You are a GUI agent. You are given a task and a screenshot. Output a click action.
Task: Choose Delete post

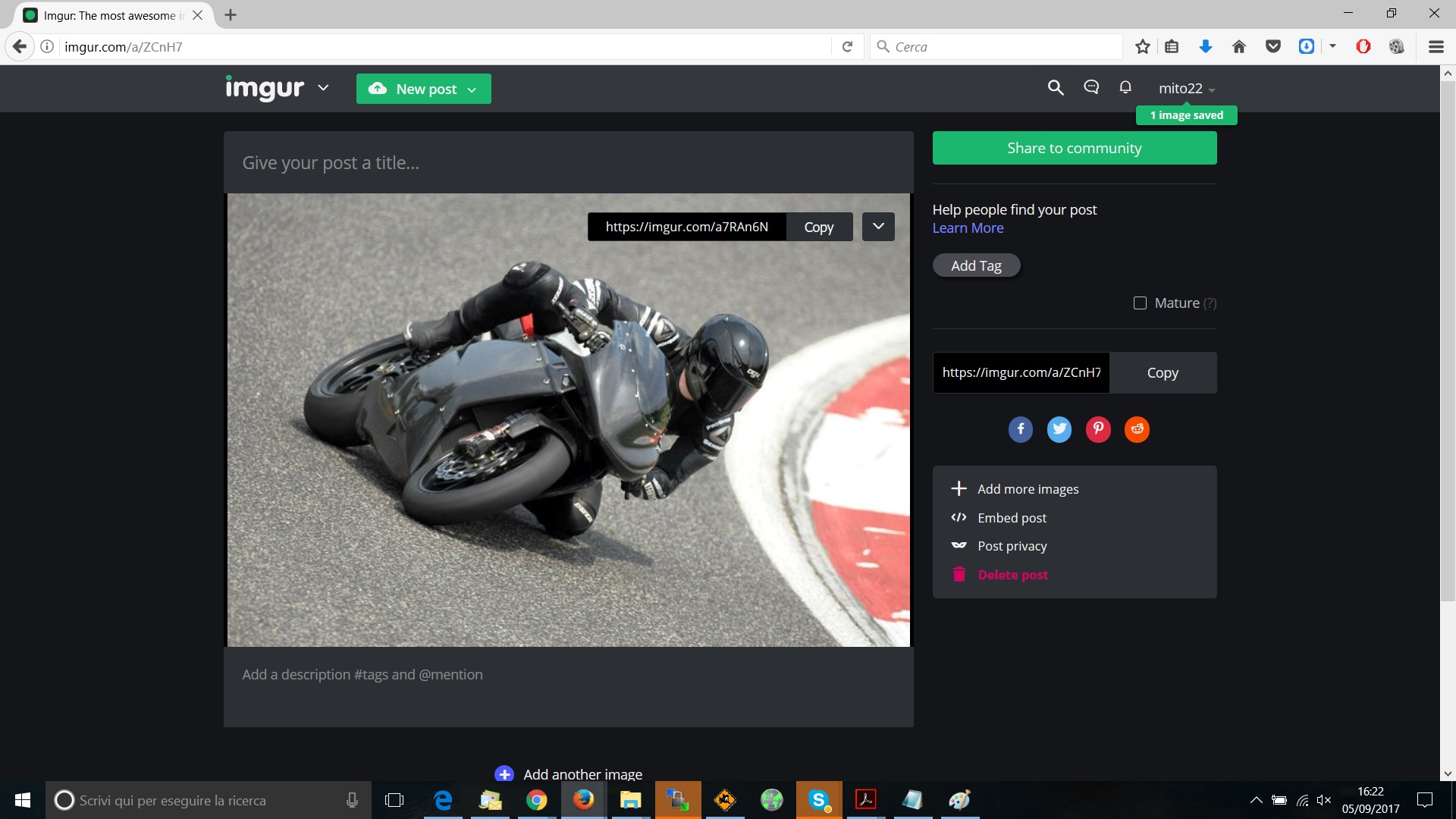(1000, 575)
